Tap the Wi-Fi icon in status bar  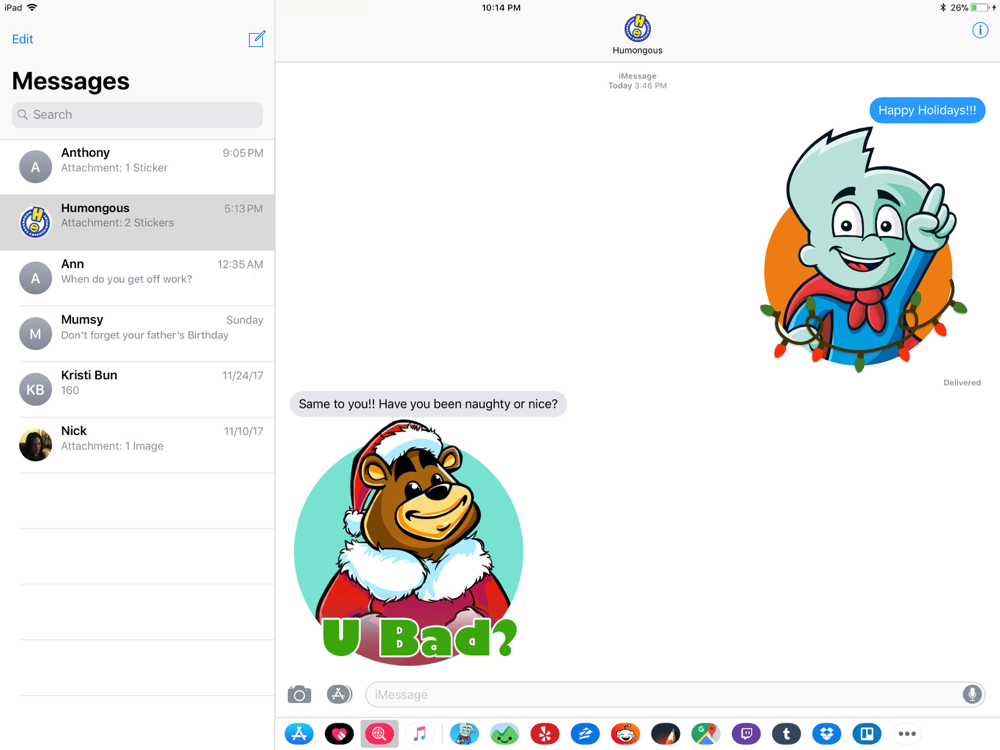coord(32,8)
